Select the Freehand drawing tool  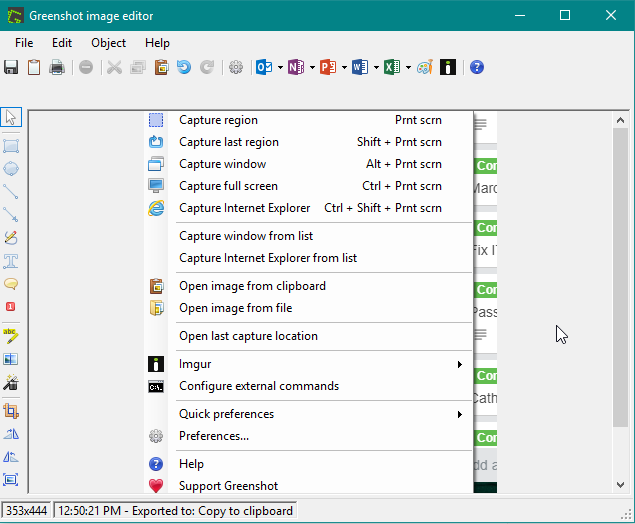[11, 238]
